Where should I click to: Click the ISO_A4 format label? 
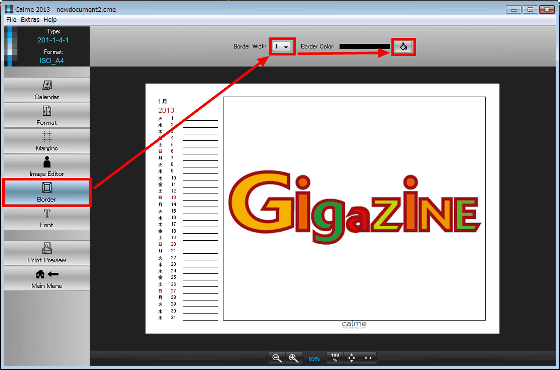coord(52,61)
